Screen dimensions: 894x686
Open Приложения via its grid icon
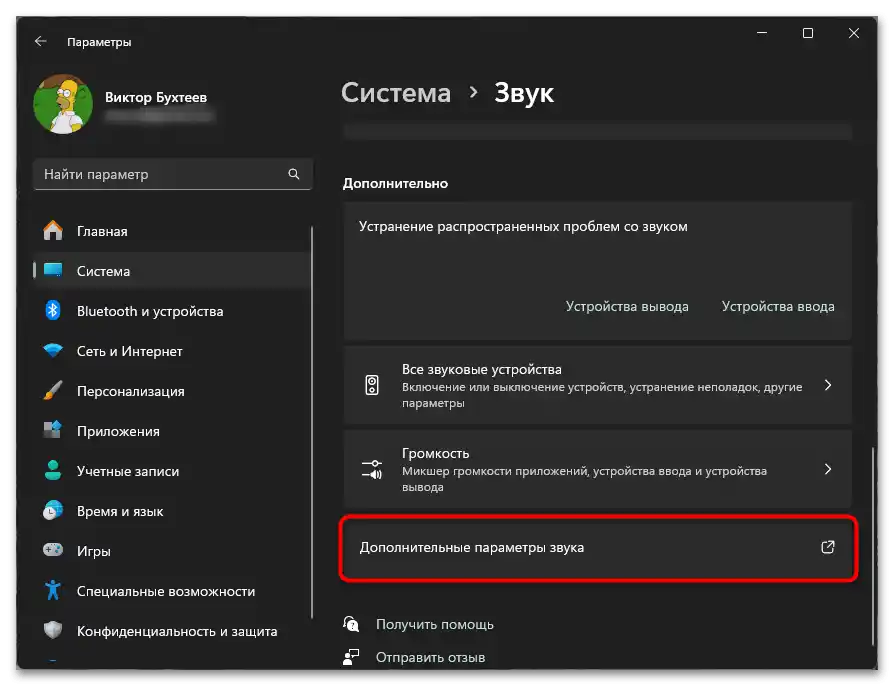pyautogui.click(x=55, y=431)
